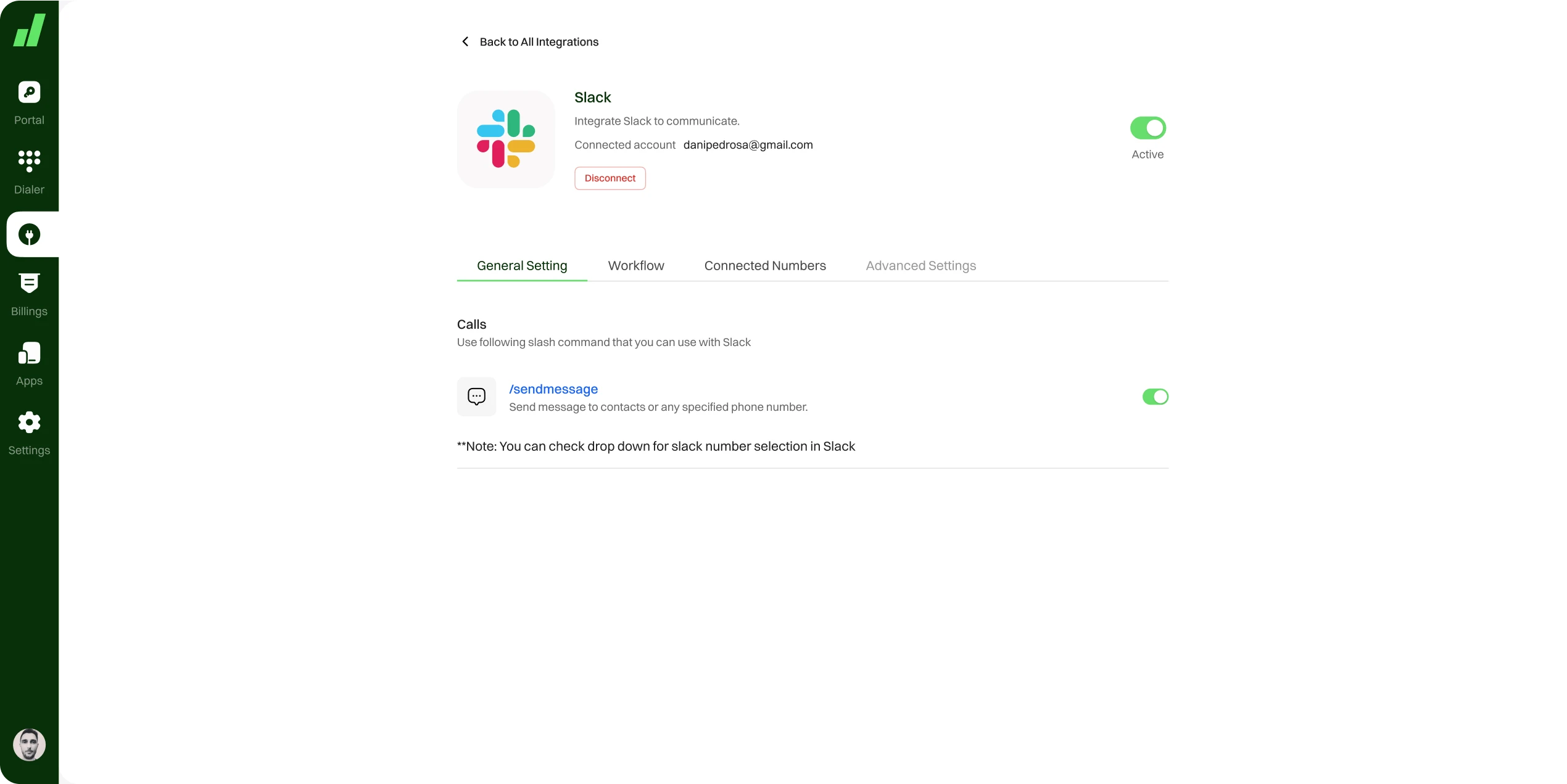Image resolution: width=1567 pixels, height=784 pixels.
Task: Go back to All Integrations
Action: 539,42
